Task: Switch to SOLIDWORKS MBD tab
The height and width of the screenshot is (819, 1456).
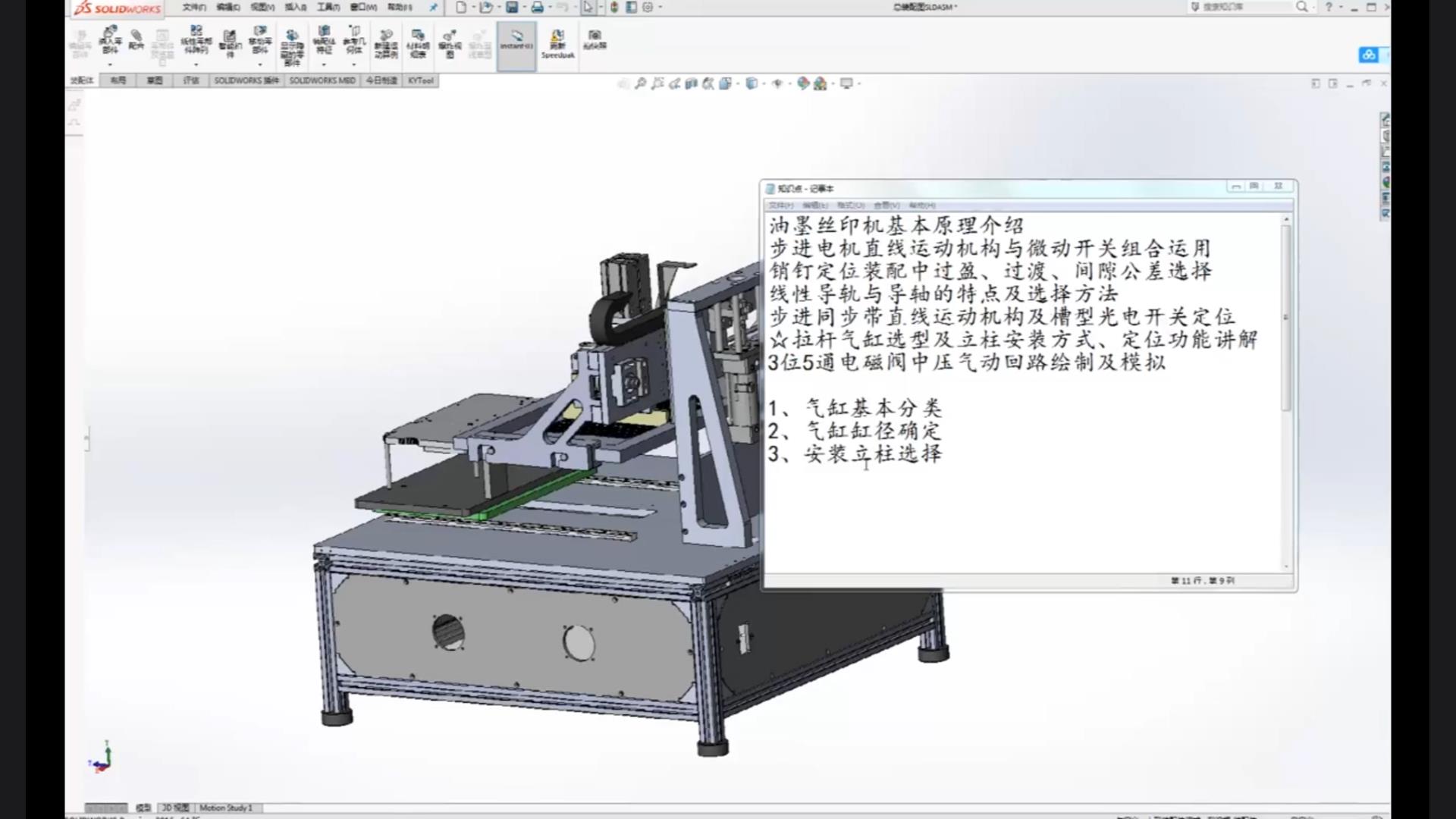Action: (x=322, y=80)
